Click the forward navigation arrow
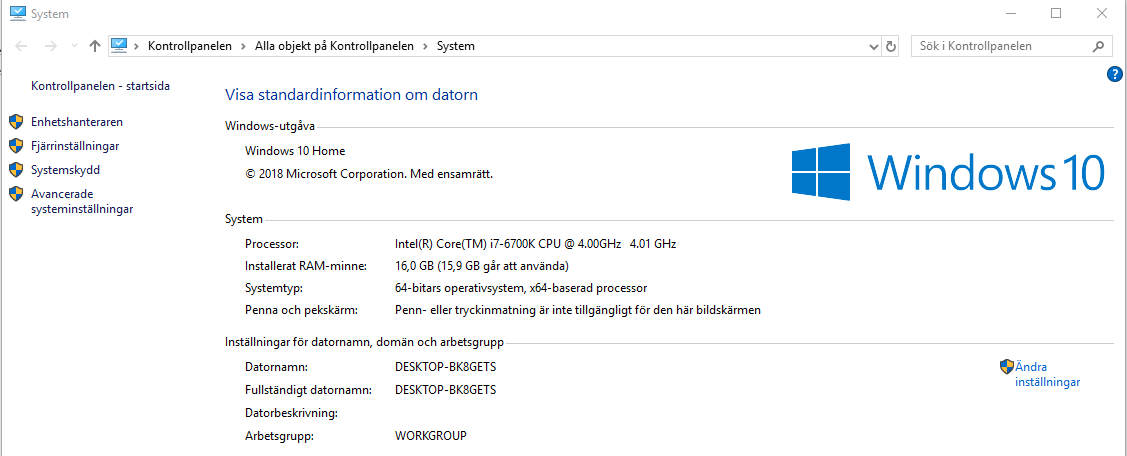The width and height of the screenshot is (1127, 456). coord(50,46)
